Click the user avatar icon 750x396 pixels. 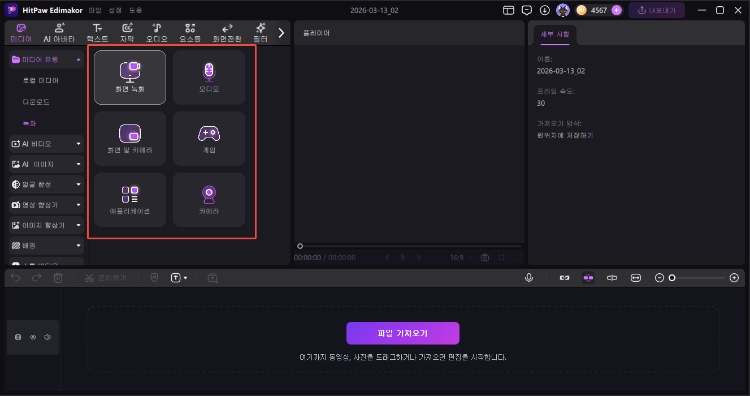click(x=563, y=10)
